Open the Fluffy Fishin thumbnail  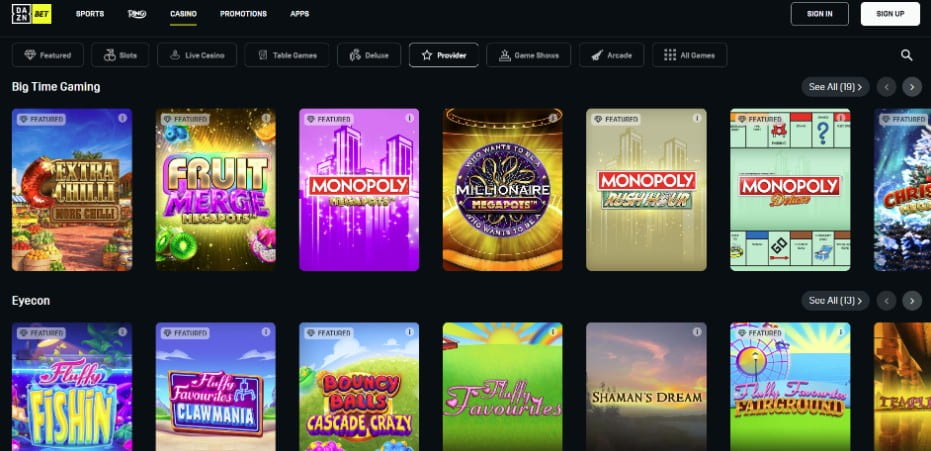[72, 387]
